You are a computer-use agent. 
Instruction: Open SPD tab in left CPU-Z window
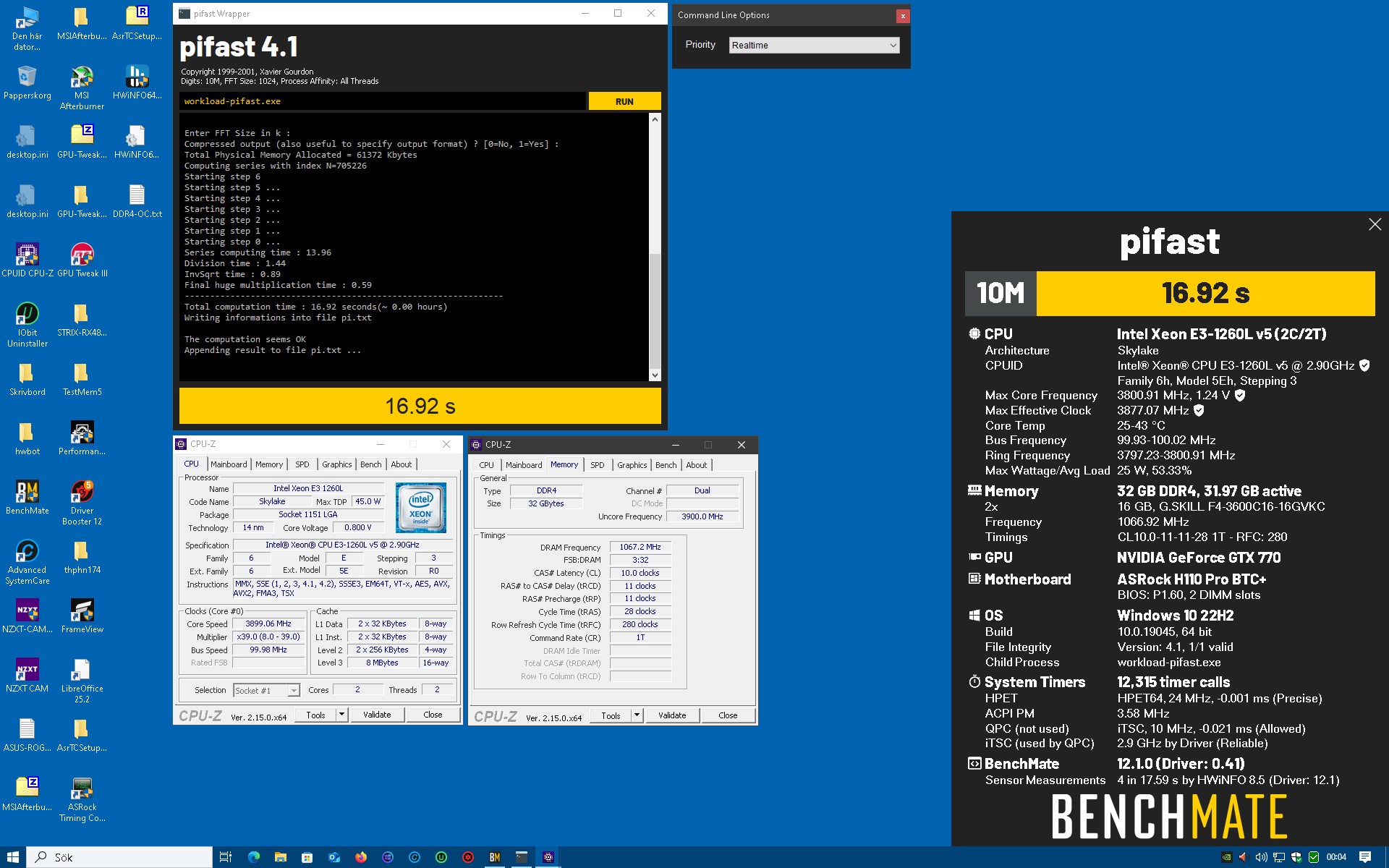(x=302, y=464)
